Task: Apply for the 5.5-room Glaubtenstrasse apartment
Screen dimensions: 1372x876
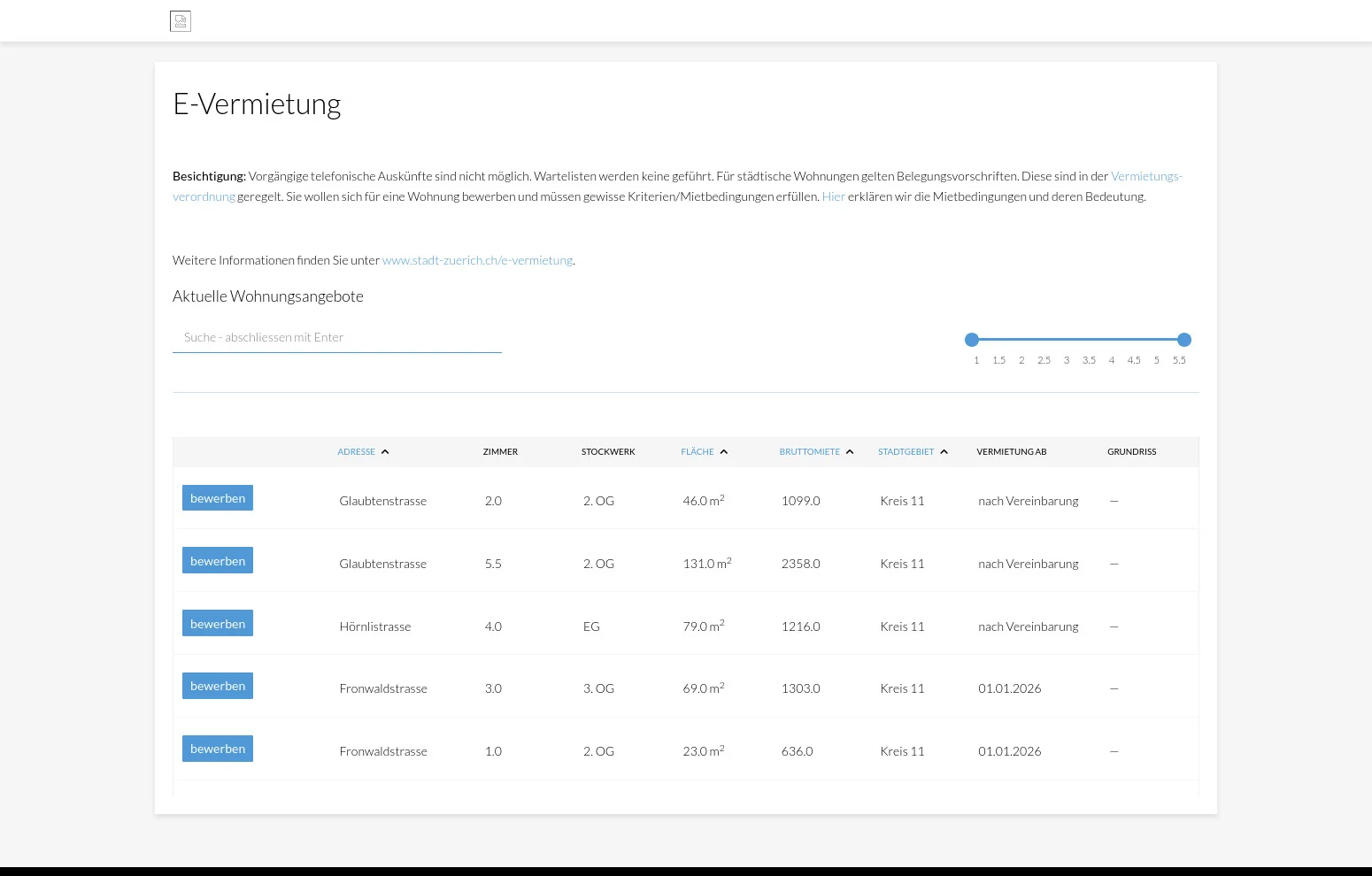Action: [218, 561]
